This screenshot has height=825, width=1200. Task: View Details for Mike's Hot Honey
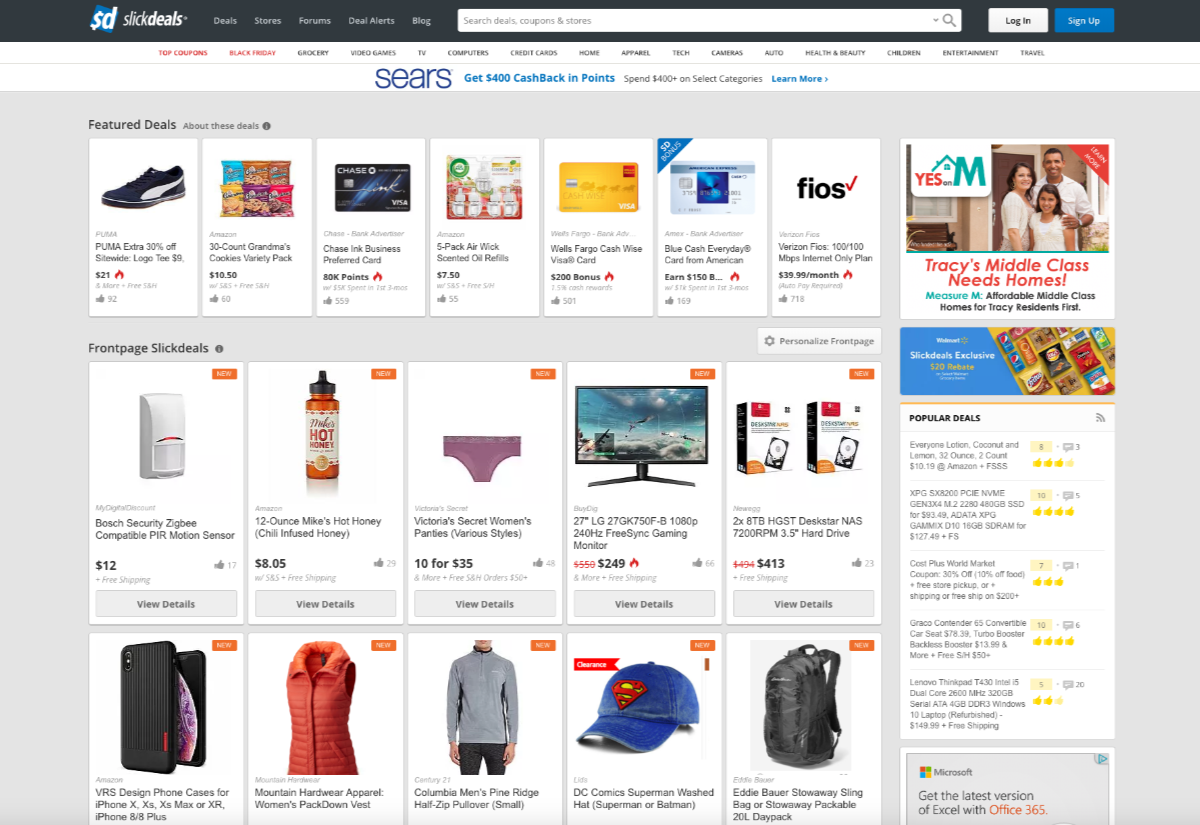(x=325, y=604)
